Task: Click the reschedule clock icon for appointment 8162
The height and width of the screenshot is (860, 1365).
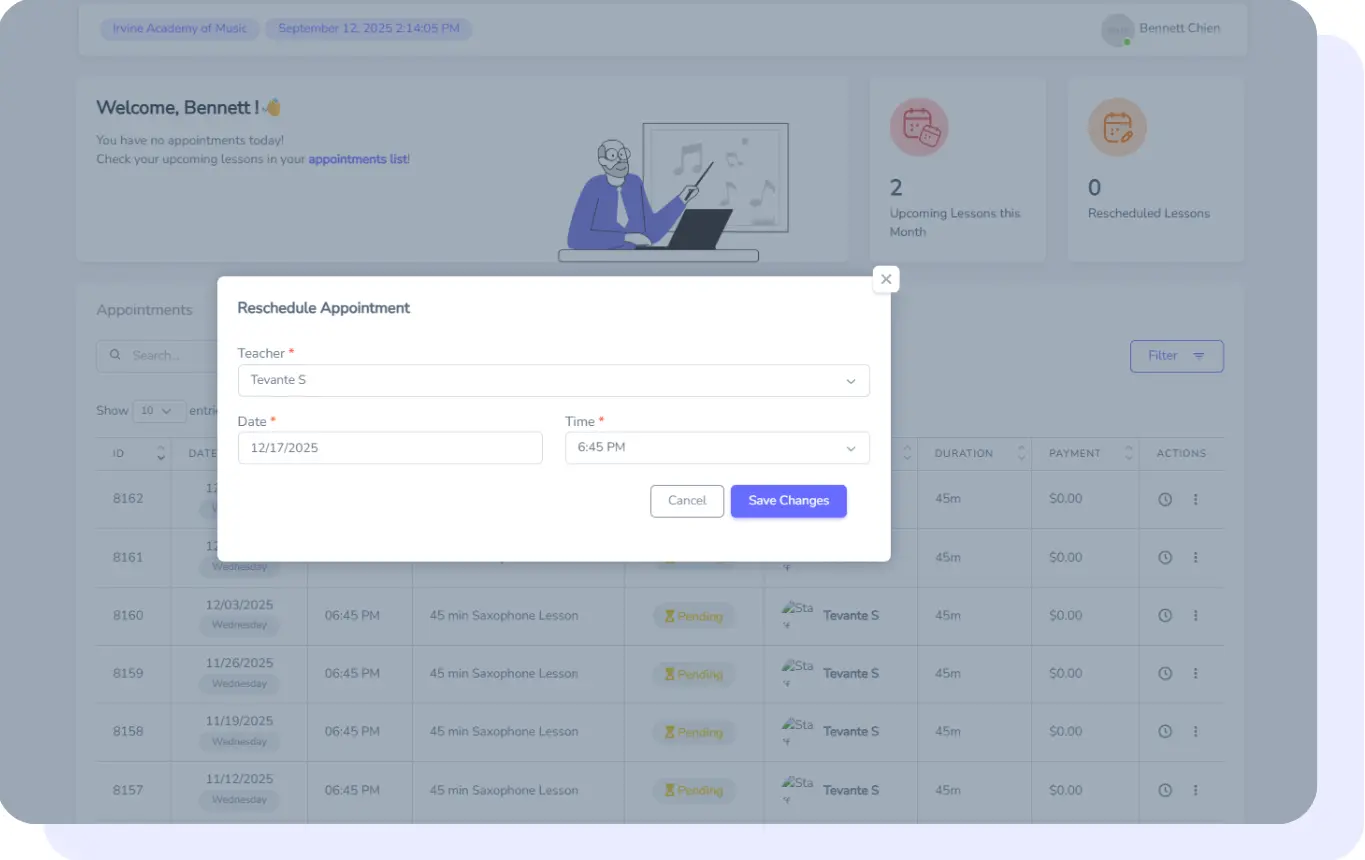Action: click(1165, 500)
